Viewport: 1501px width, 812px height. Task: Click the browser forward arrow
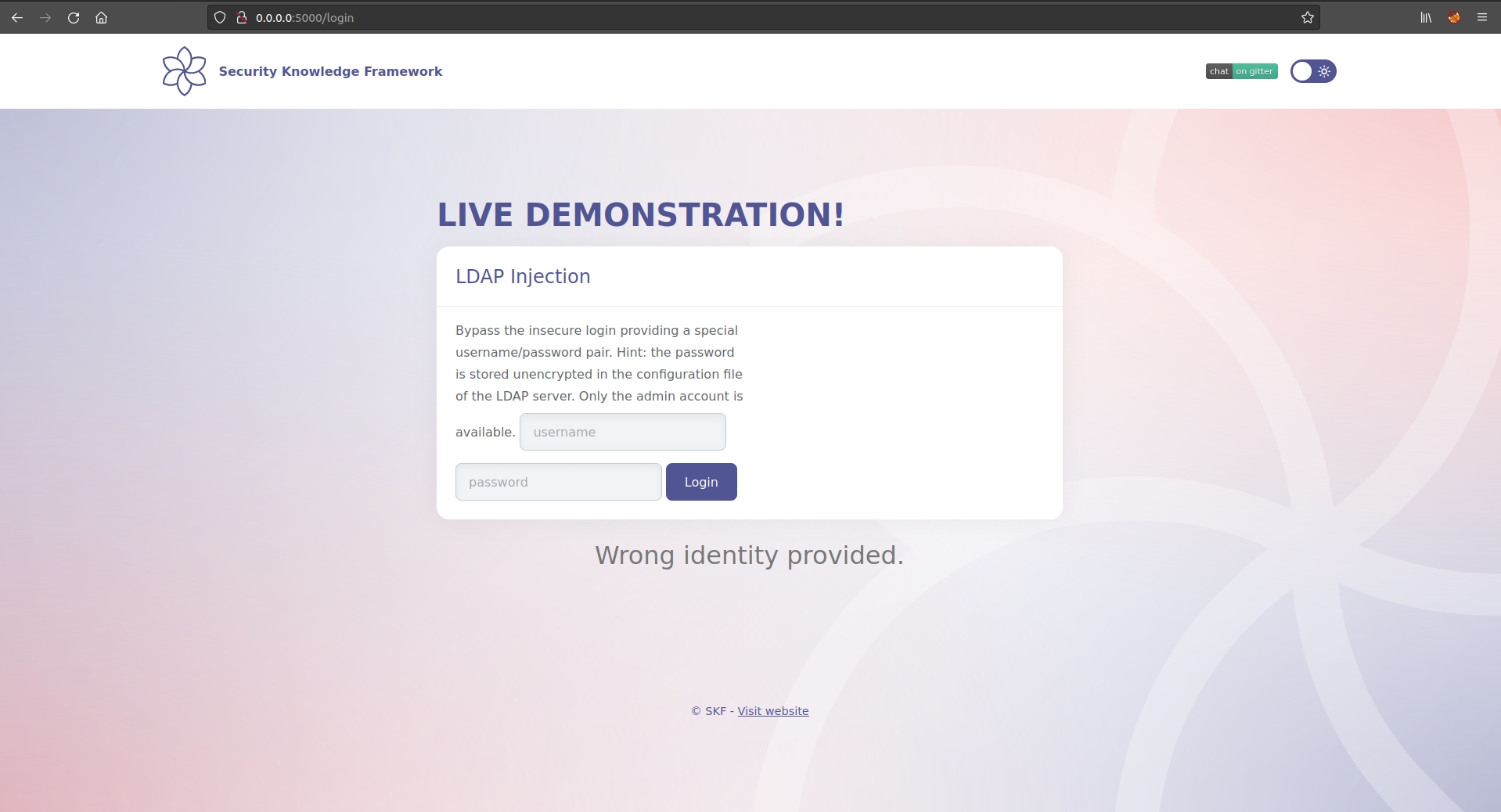pyautogui.click(x=45, y=17)
